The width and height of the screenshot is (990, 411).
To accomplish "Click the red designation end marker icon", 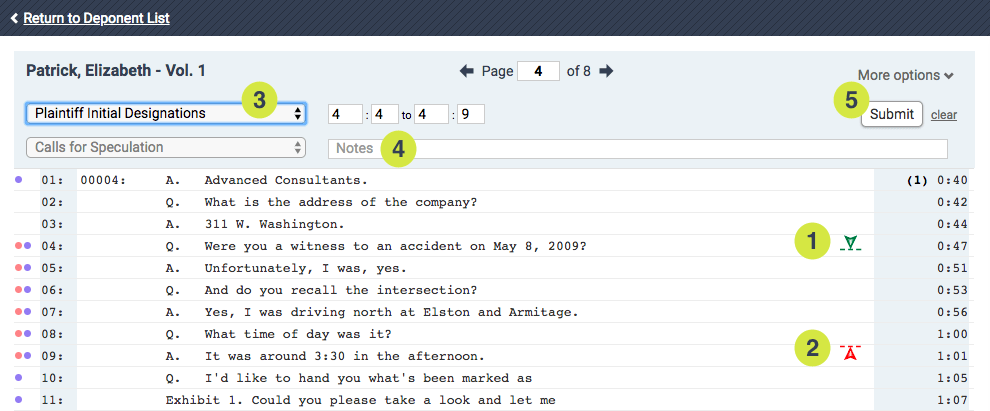I will point(851,351).
